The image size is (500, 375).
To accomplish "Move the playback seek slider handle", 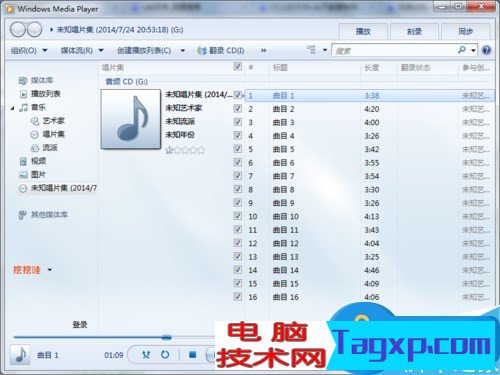I will click(x=167, y=337).
